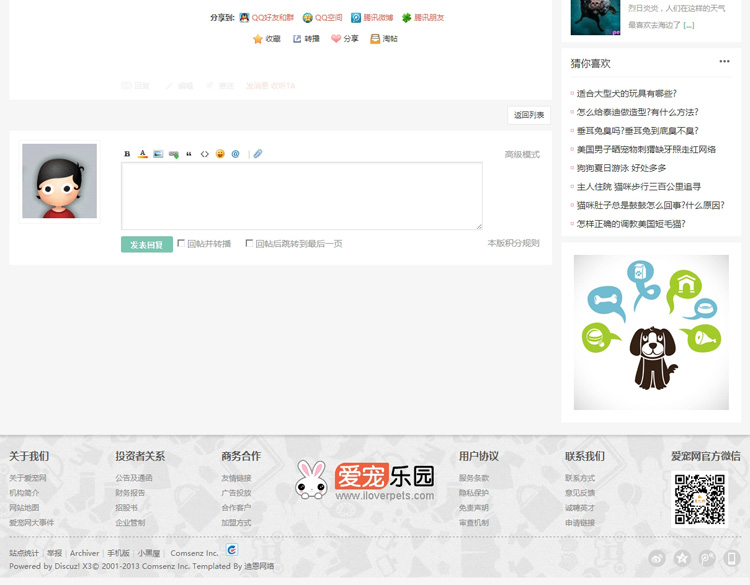Open 广告投放 footer link

point(236,493)
